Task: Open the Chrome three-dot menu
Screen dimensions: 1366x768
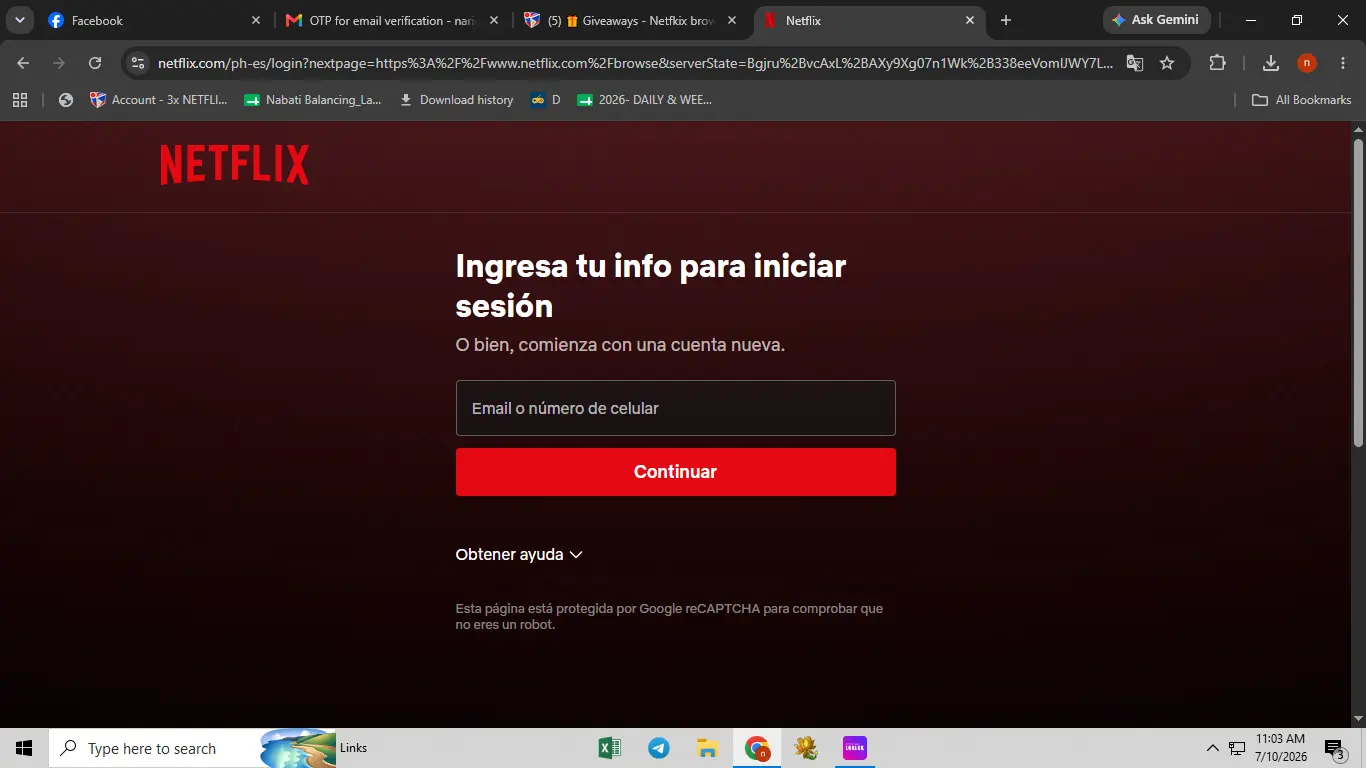Action: coord(1343,63)
